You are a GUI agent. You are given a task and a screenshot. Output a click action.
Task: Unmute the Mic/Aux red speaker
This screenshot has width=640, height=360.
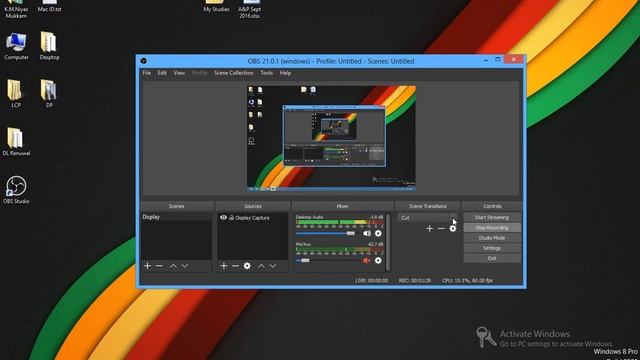367,260
